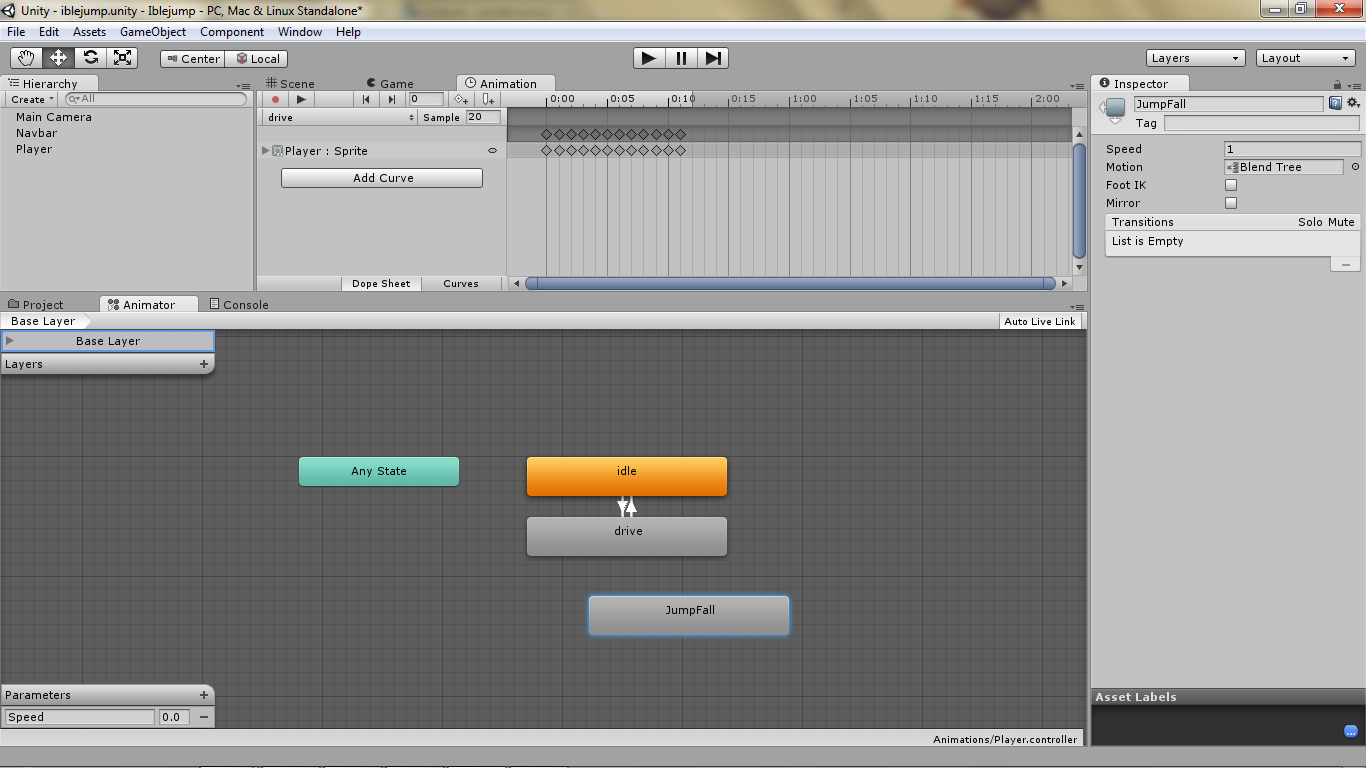Enable the Mirror option in Inspector
The height and width of the screenshot is (768, 1366).
[1230, 203]
